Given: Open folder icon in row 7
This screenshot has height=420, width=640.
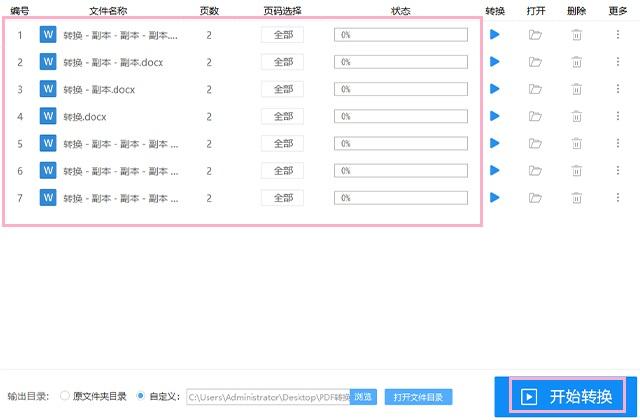Looking at the screenshot, I should pyautogui.click(x=535, y=198).
